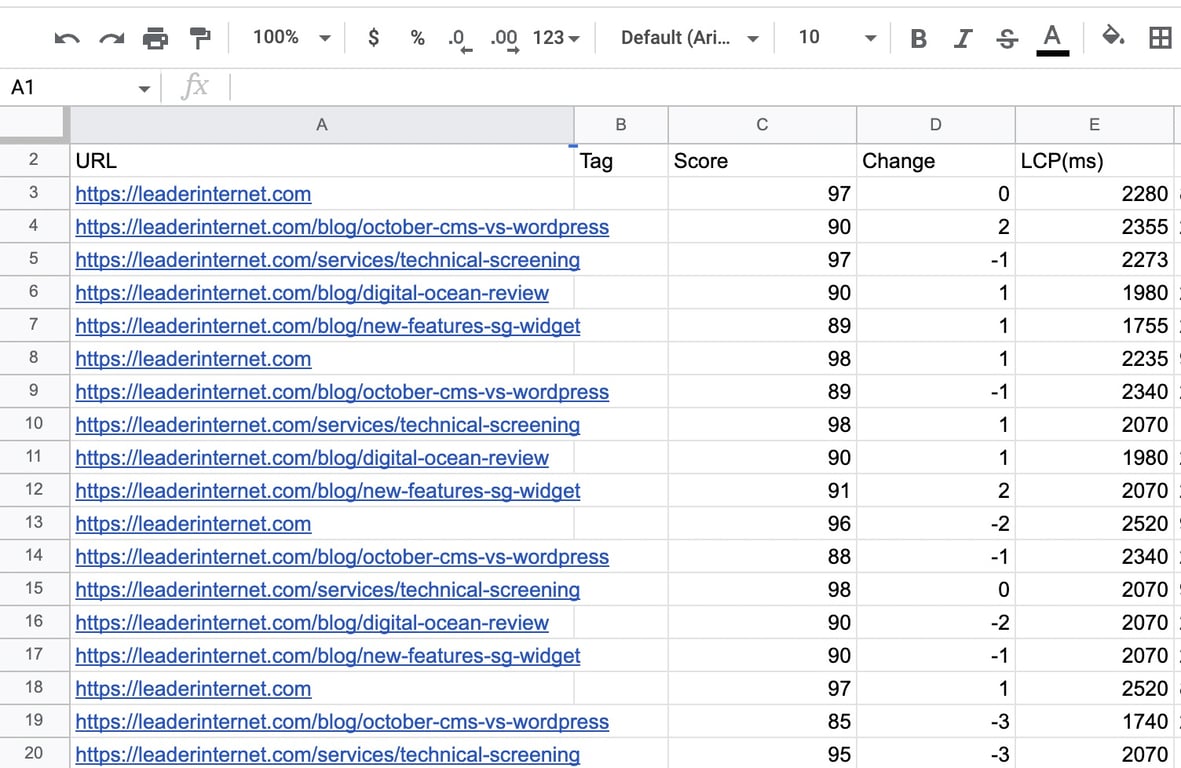This screenshot has height=768, width=1181.
Task: Toggle Strikethrough formatting
Action: click(1007, 38)
